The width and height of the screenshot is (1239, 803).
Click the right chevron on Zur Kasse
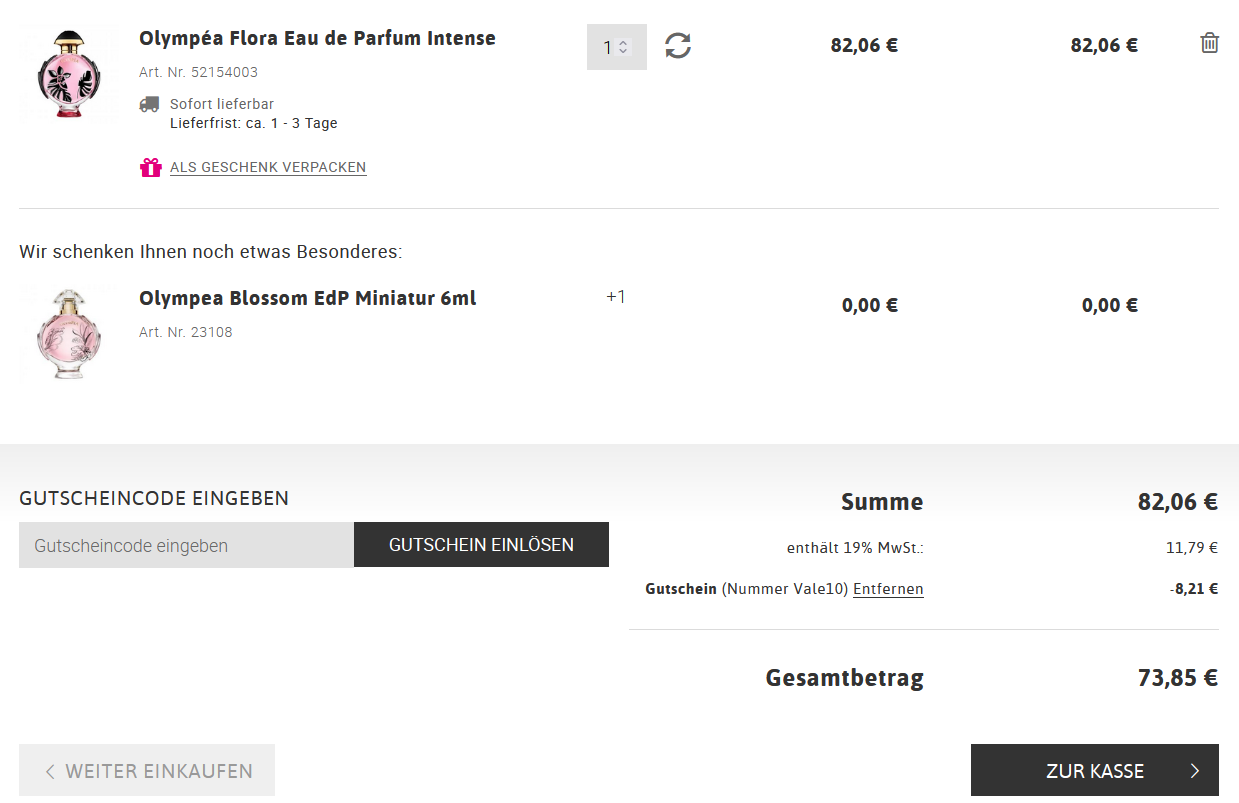1195,771
